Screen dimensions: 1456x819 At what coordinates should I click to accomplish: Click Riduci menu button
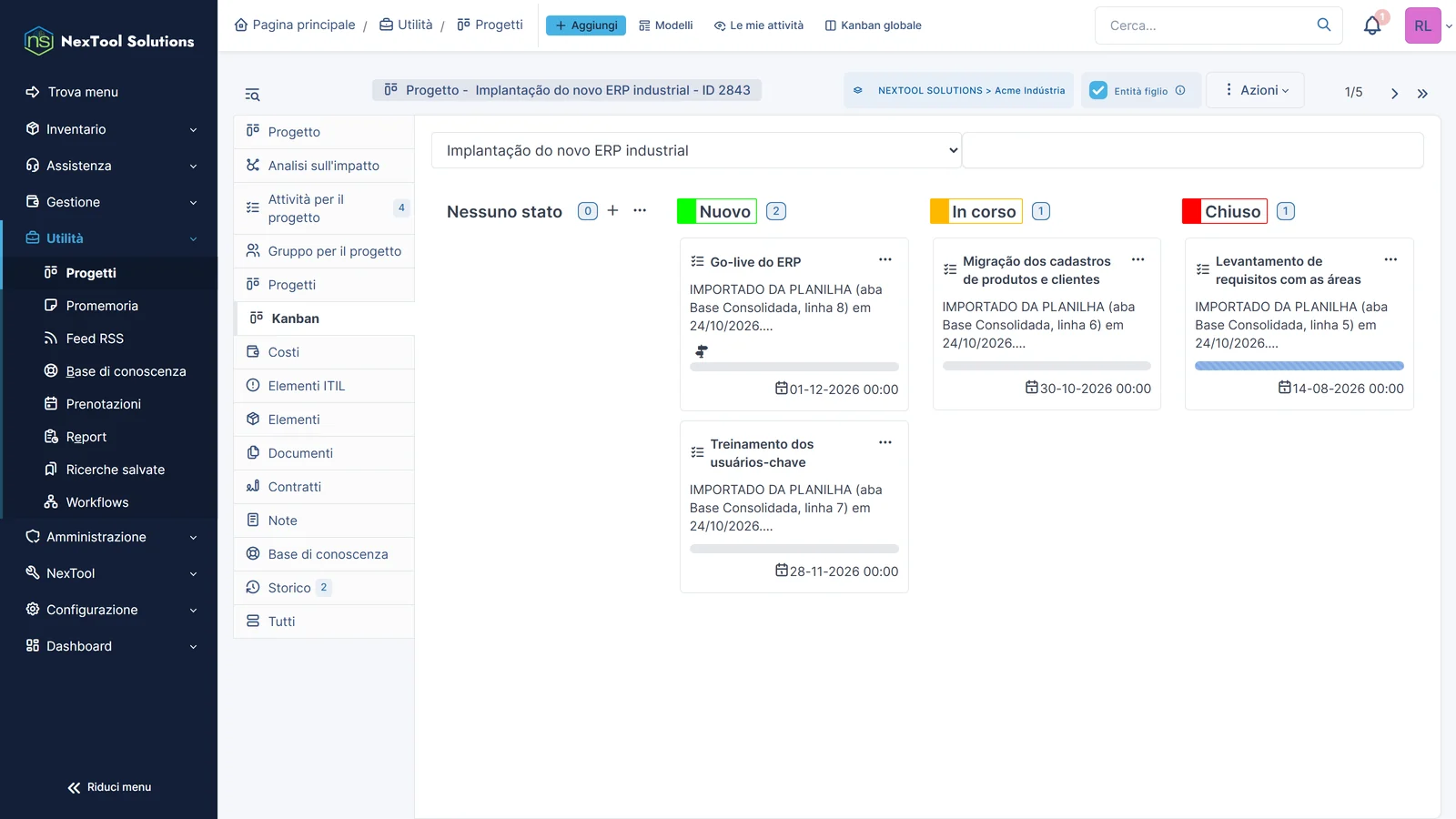point(109,787)
